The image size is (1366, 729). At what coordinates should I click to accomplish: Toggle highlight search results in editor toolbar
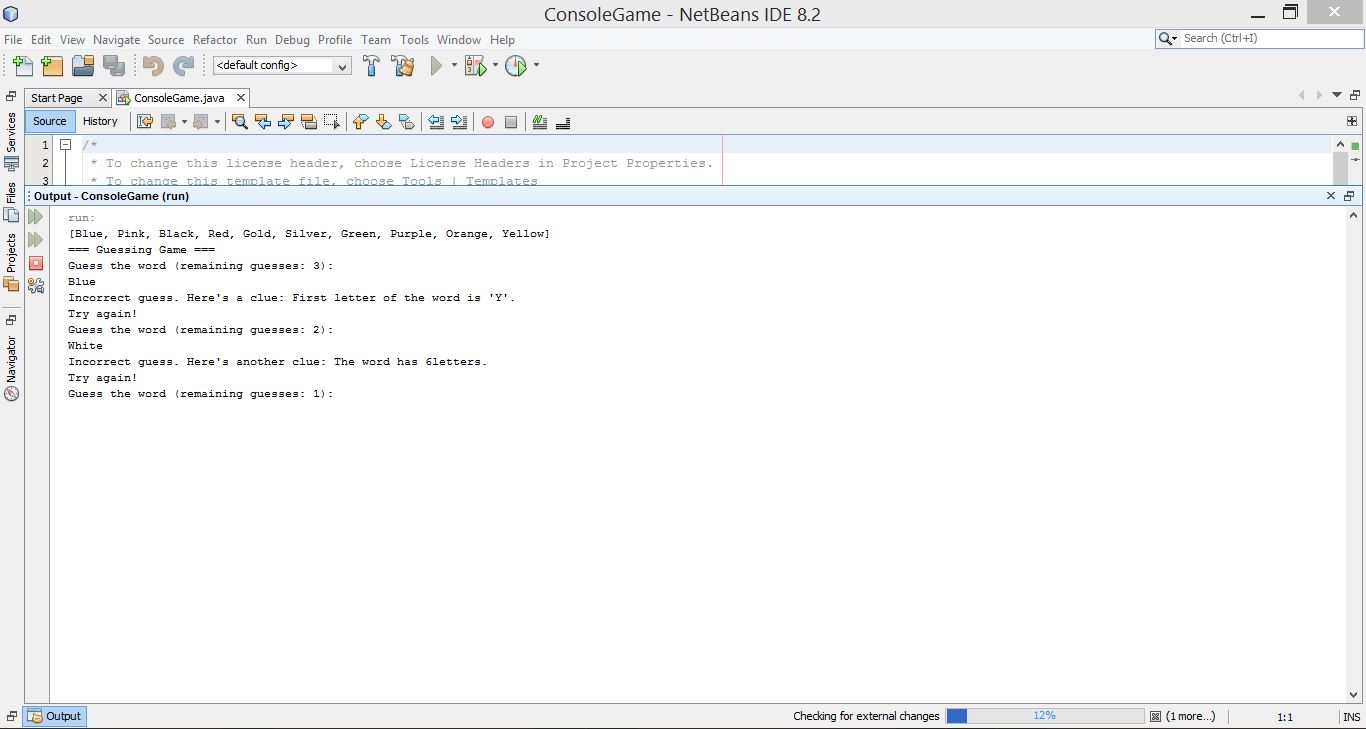(x=309, y=122)
